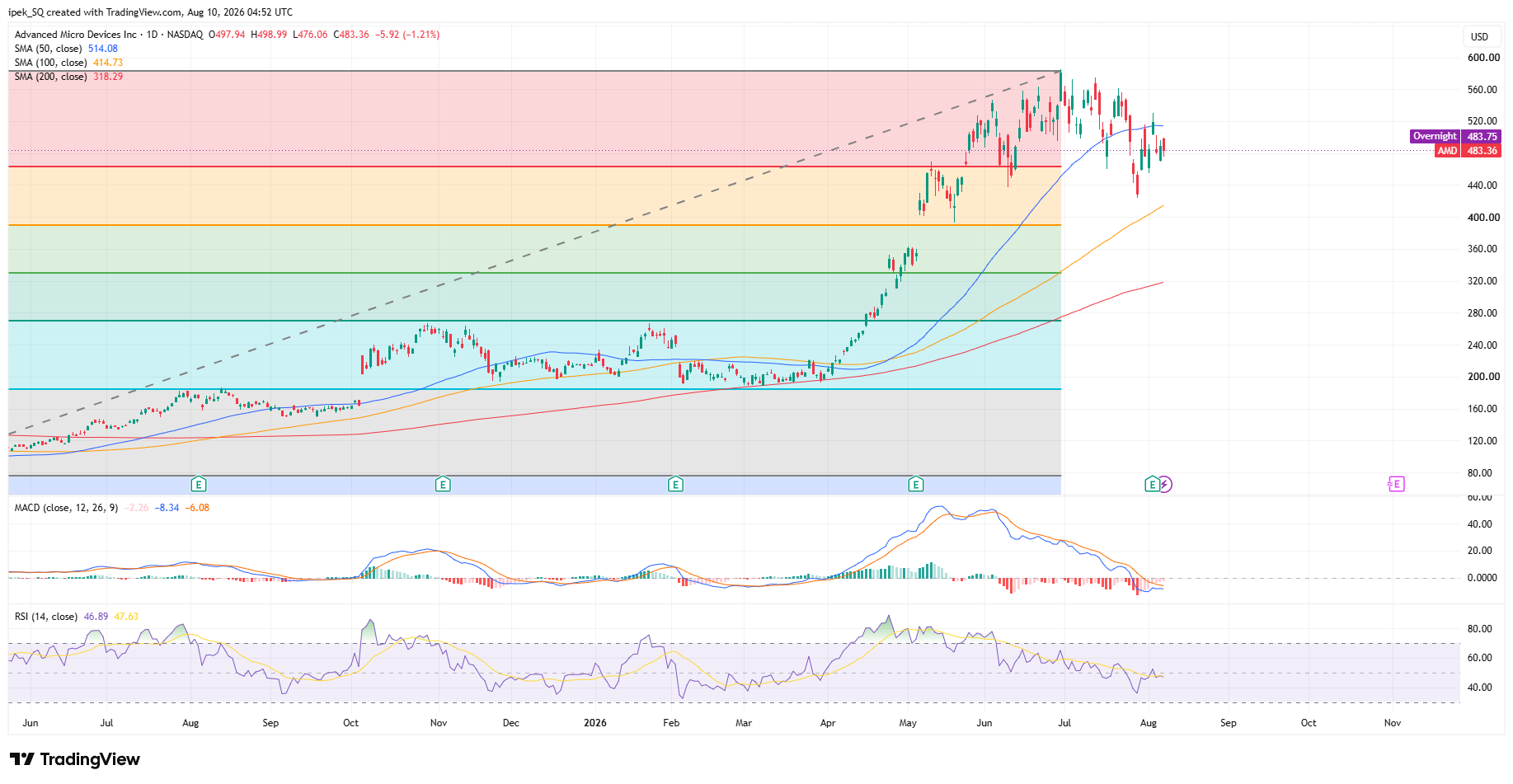
Task: Click the "20.00" MACD axis label
Action: coord(1480,551)
